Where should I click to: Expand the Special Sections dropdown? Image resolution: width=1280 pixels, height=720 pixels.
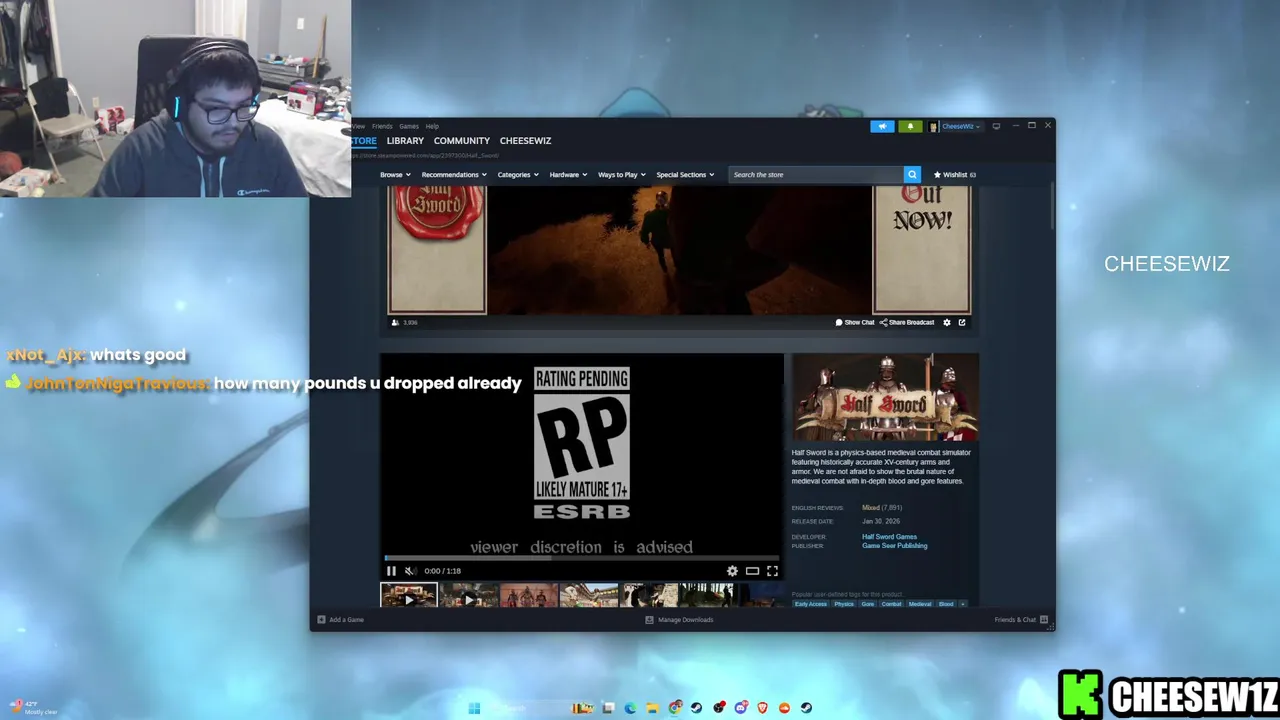(685, 174)
